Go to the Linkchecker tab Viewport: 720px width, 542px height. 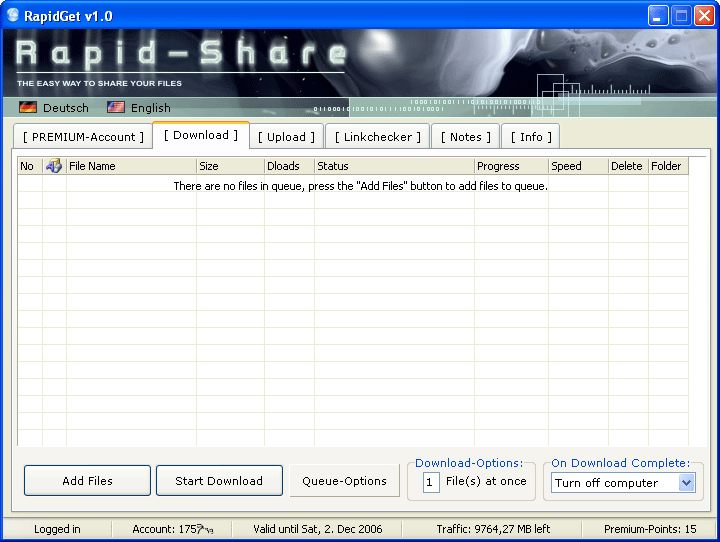377,137
